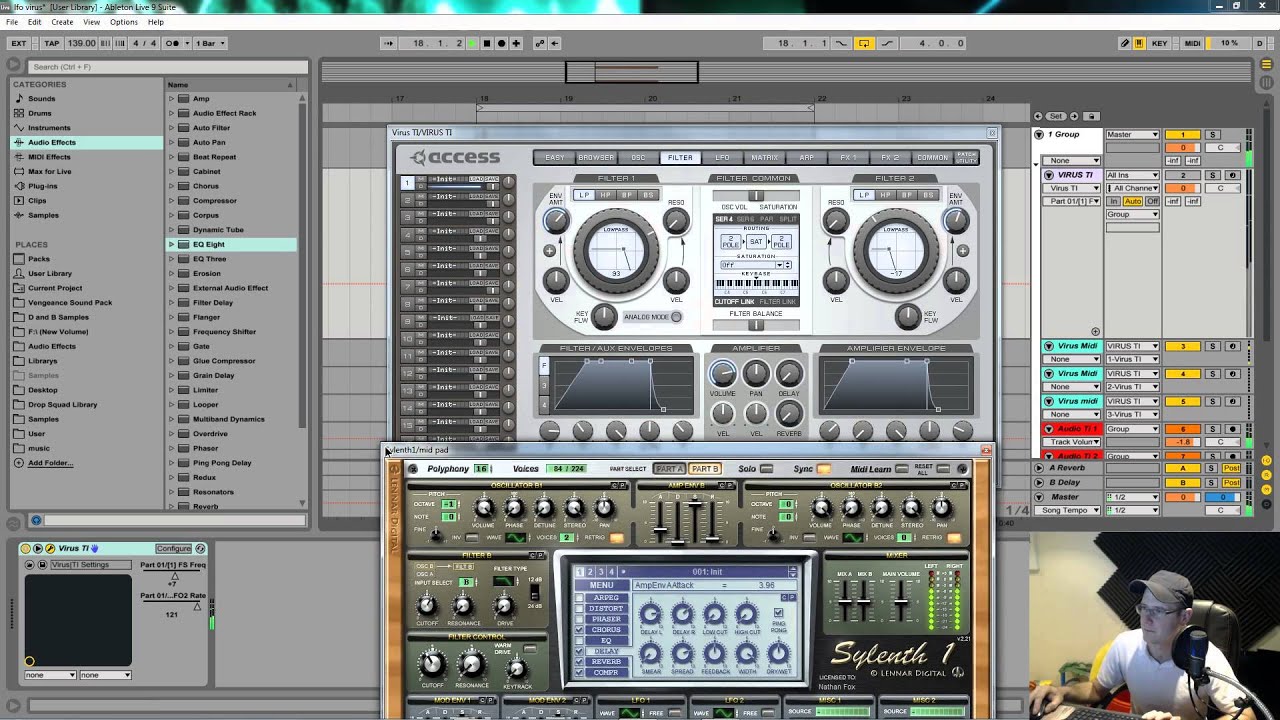Start playback with the green Play button
Image resolution: width=1280 pixels, height=720 pixels.
474,43
